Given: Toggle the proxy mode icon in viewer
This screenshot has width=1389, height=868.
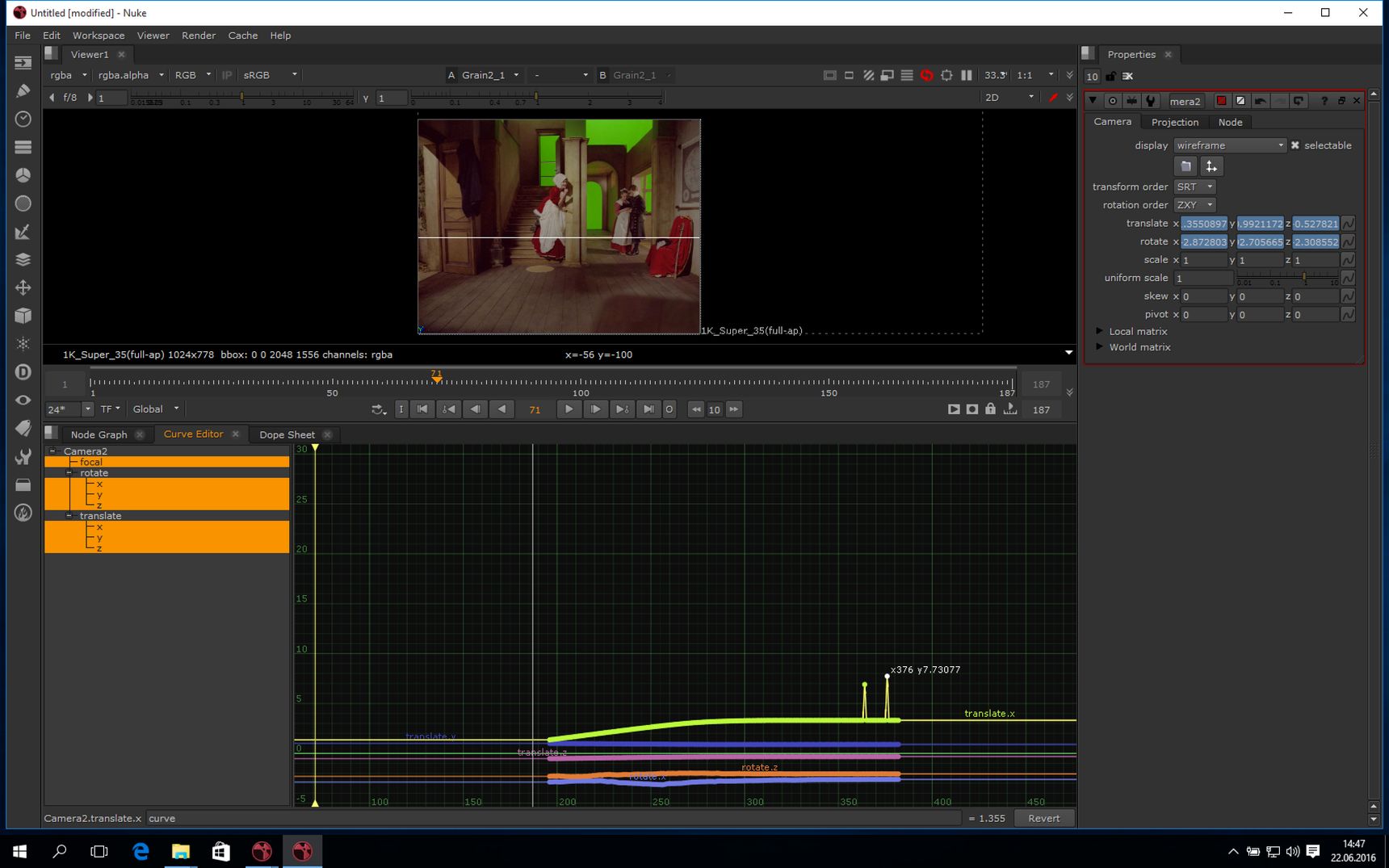Looking at the screenshot, I should pyautogui.click(x=888, y=75).
